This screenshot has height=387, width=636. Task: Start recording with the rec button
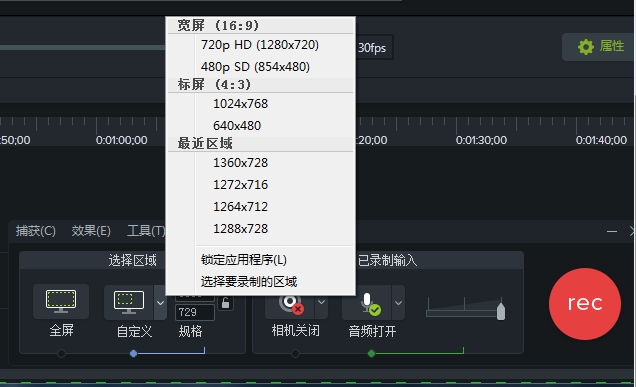point(584,304)
